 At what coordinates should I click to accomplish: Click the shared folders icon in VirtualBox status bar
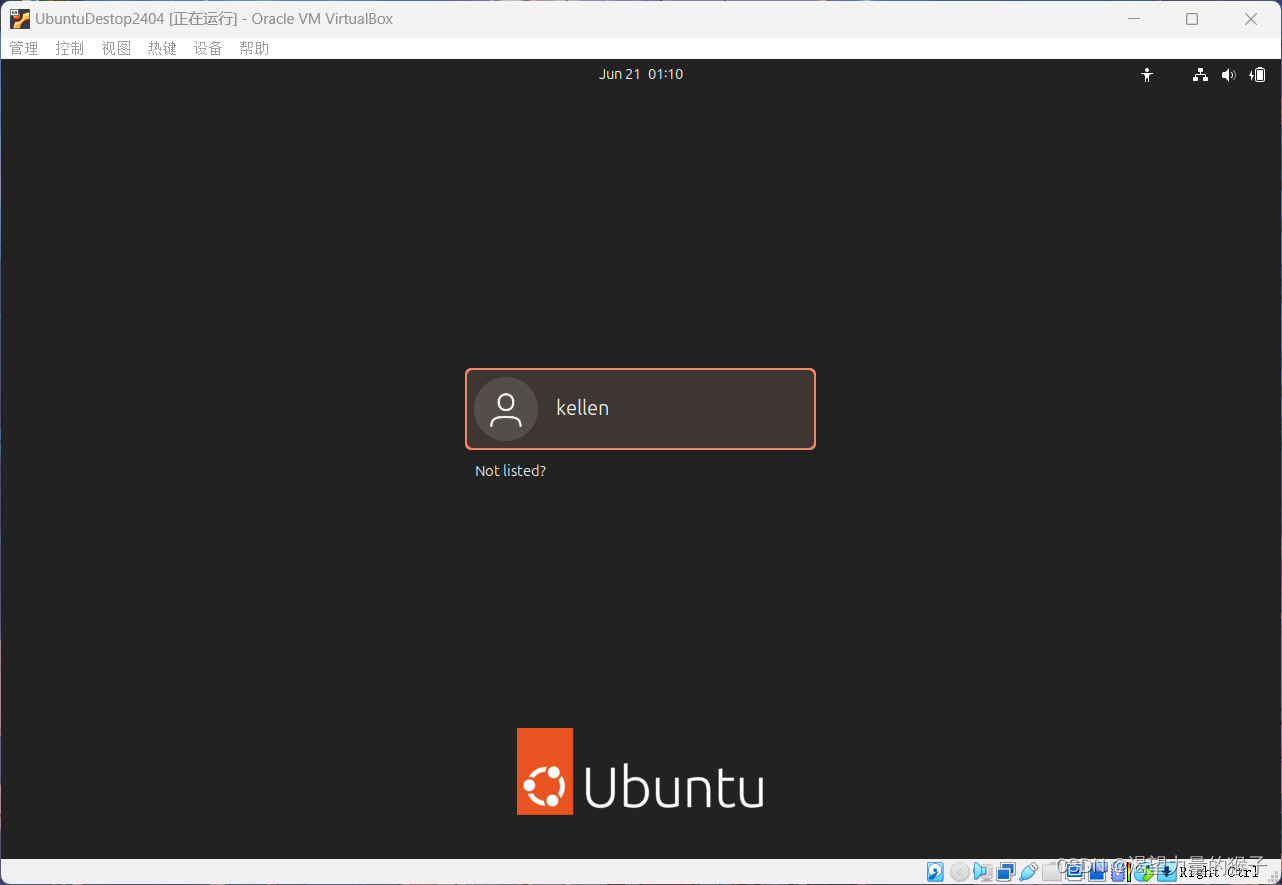[1052, 872]
